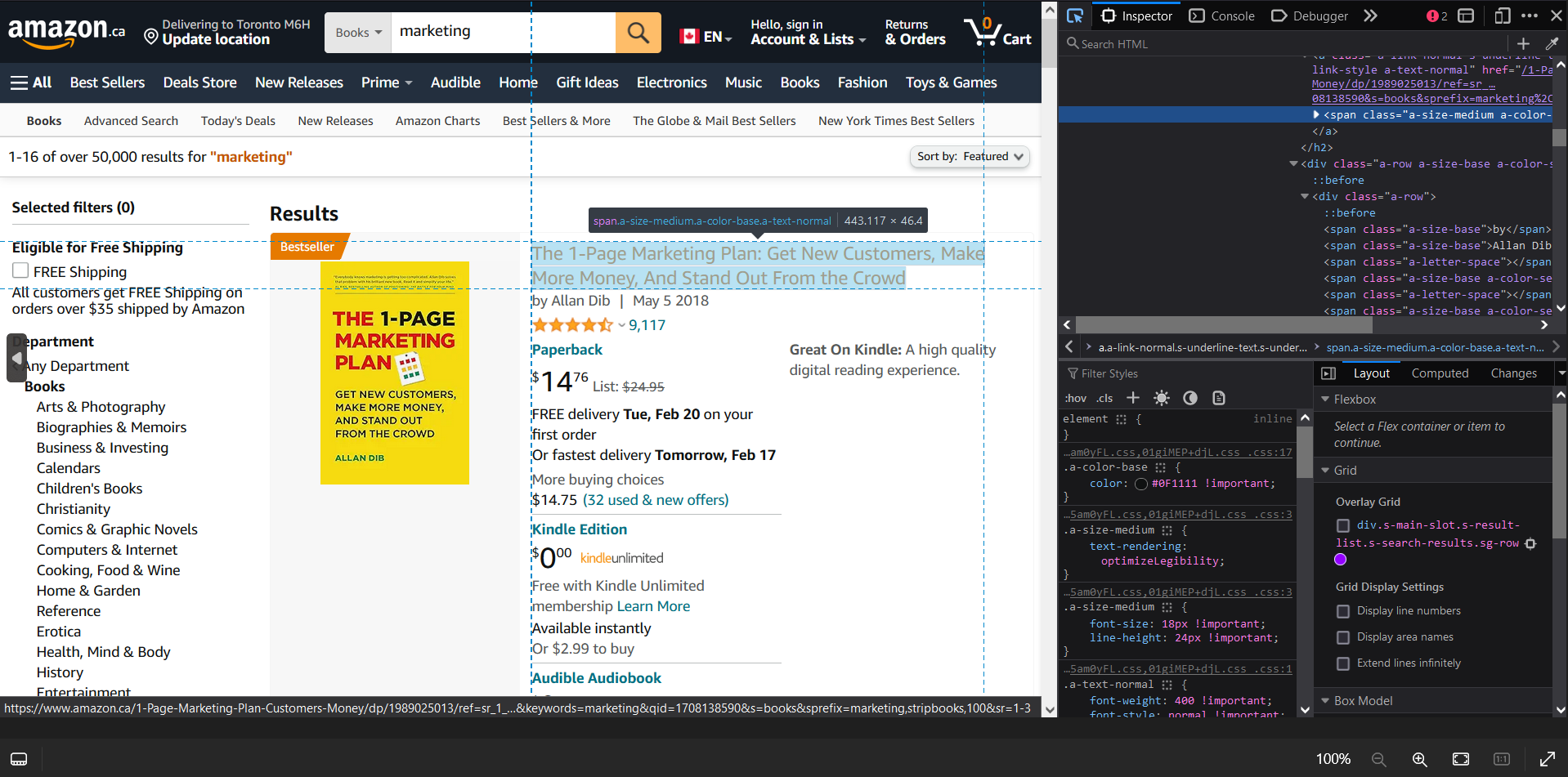1568x777 pixels.
Task: Click the Amazon search input field
Action: 503,33
